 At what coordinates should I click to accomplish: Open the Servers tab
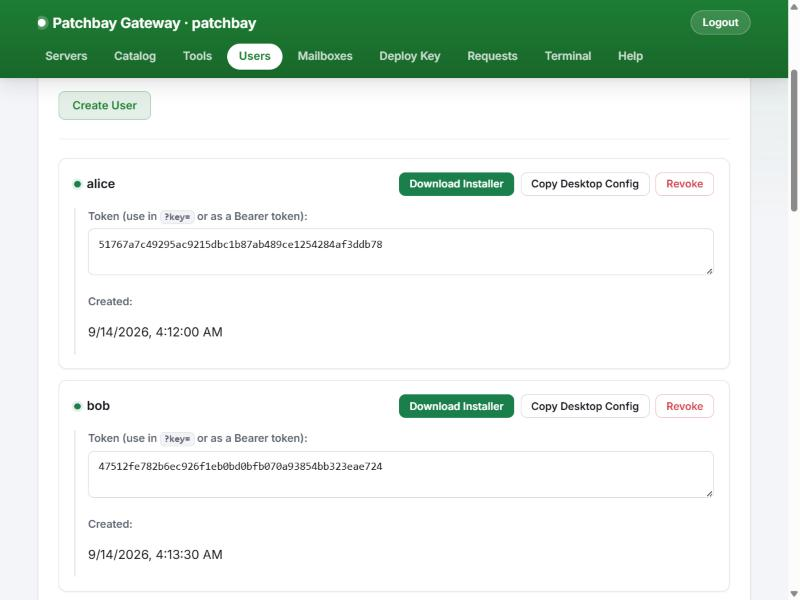click(66, 56)
